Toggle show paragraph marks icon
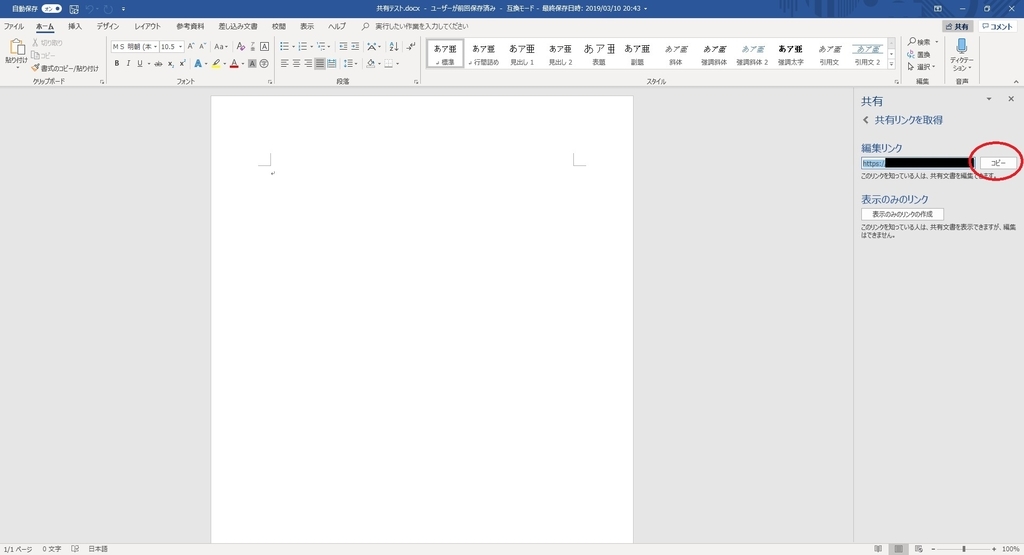Viewport: 1024px width, 555px height. [410, 46]
